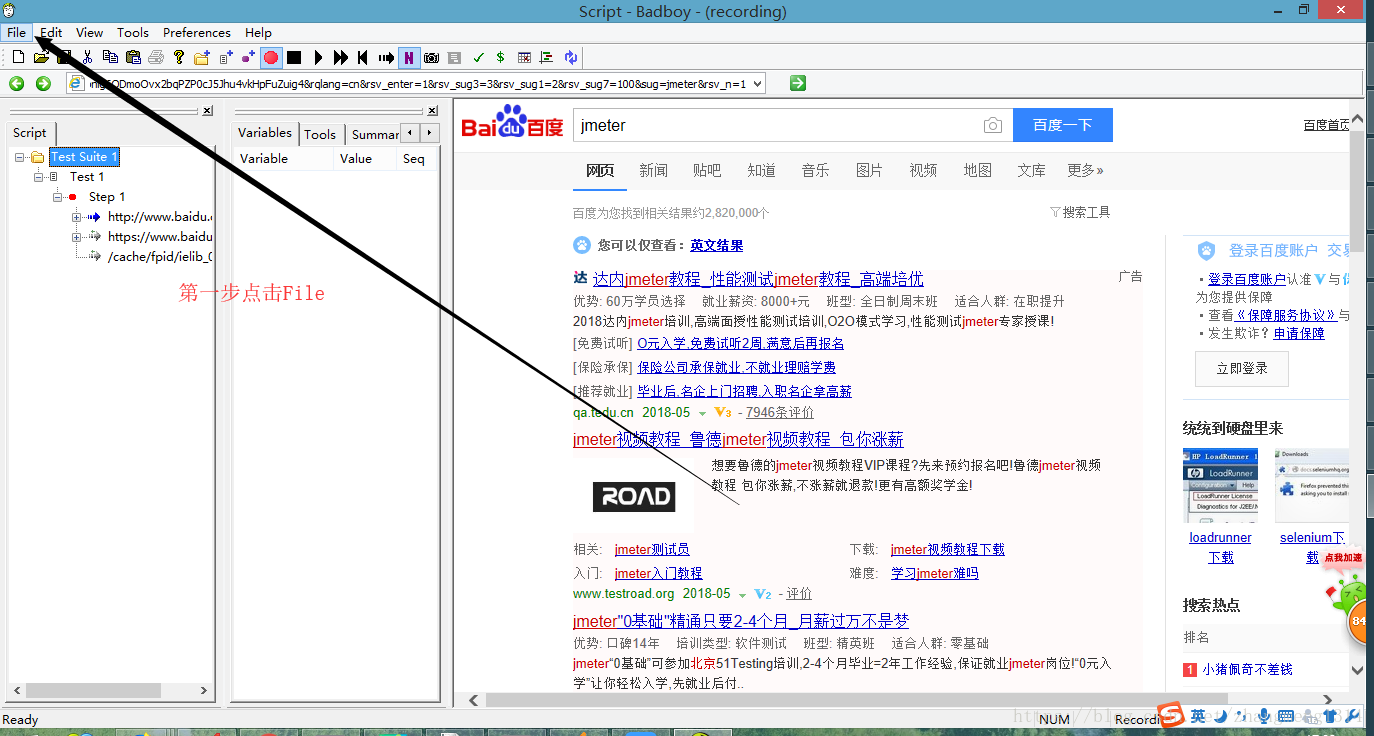1374x736 pixels.
Task: Click the green Go arrow after the URL bar
Action: (x=797, y=83)
